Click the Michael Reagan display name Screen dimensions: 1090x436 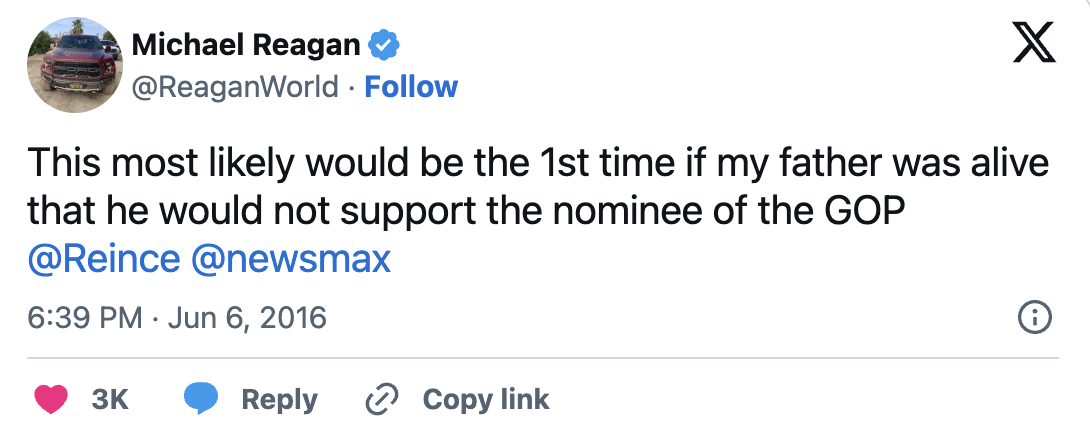[x=247, y=45]
